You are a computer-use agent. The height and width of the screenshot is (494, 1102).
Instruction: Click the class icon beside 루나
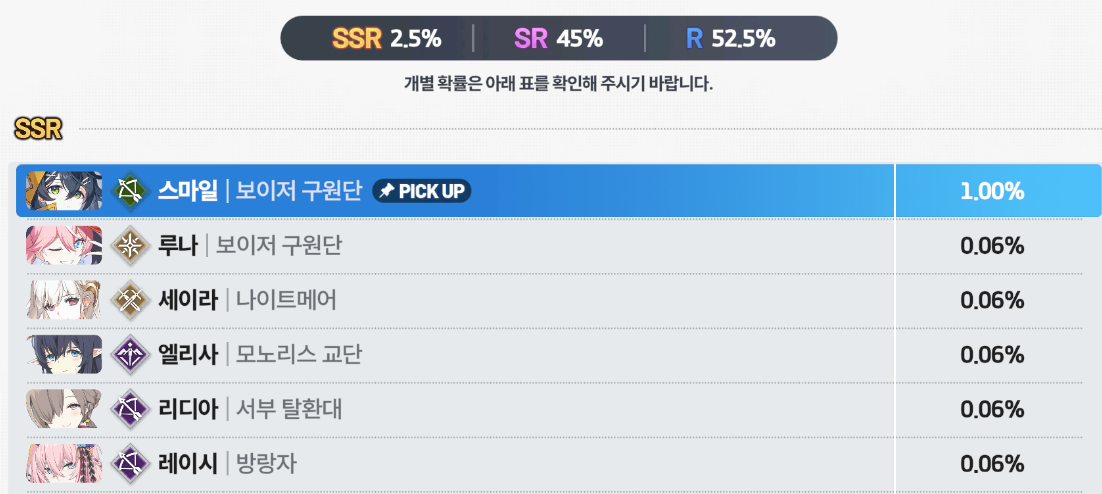point(129,245)
